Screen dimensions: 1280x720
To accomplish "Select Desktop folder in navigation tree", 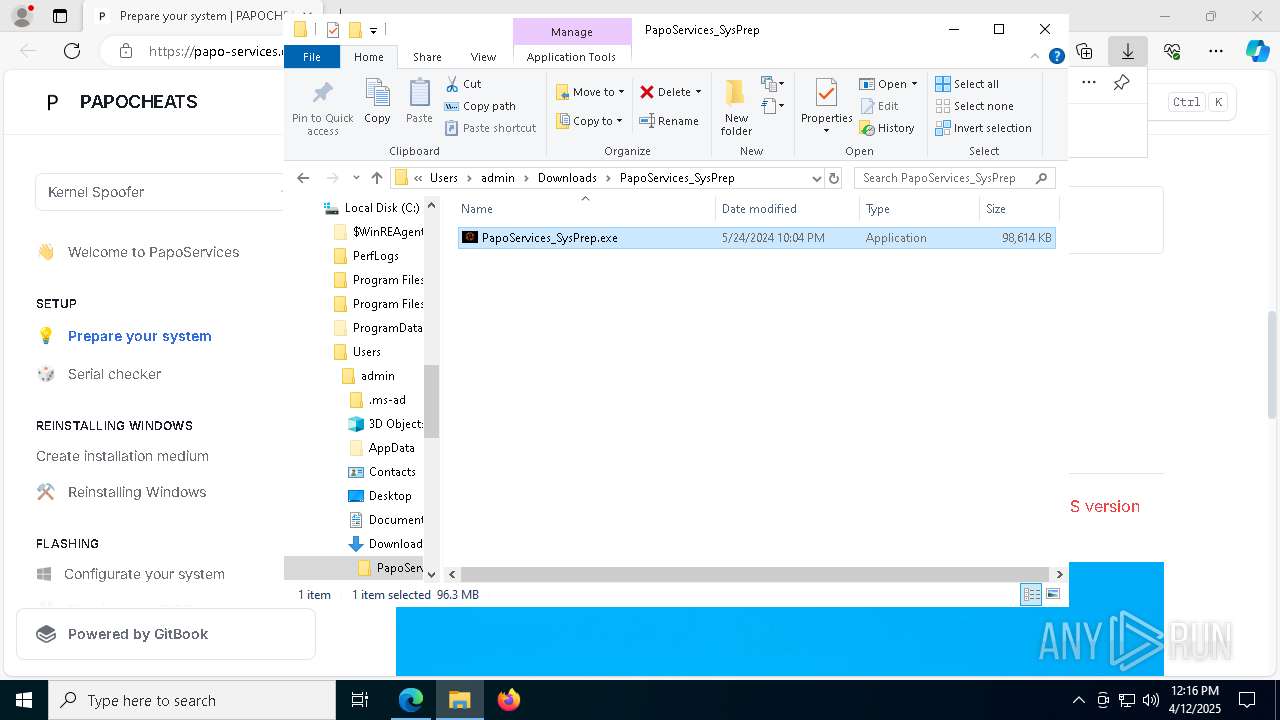I will (379, 496).
